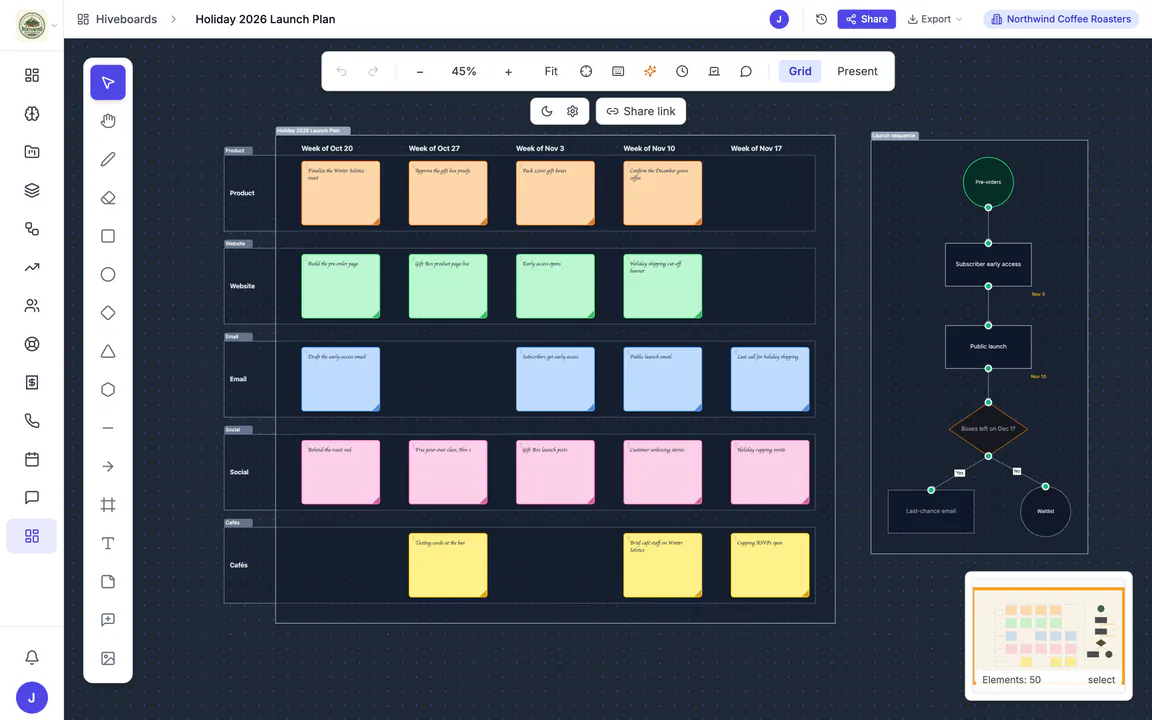The image size is (1152, 720).
Task: Click the 'Week of Nov 17' column header
Action: [756, 148]
